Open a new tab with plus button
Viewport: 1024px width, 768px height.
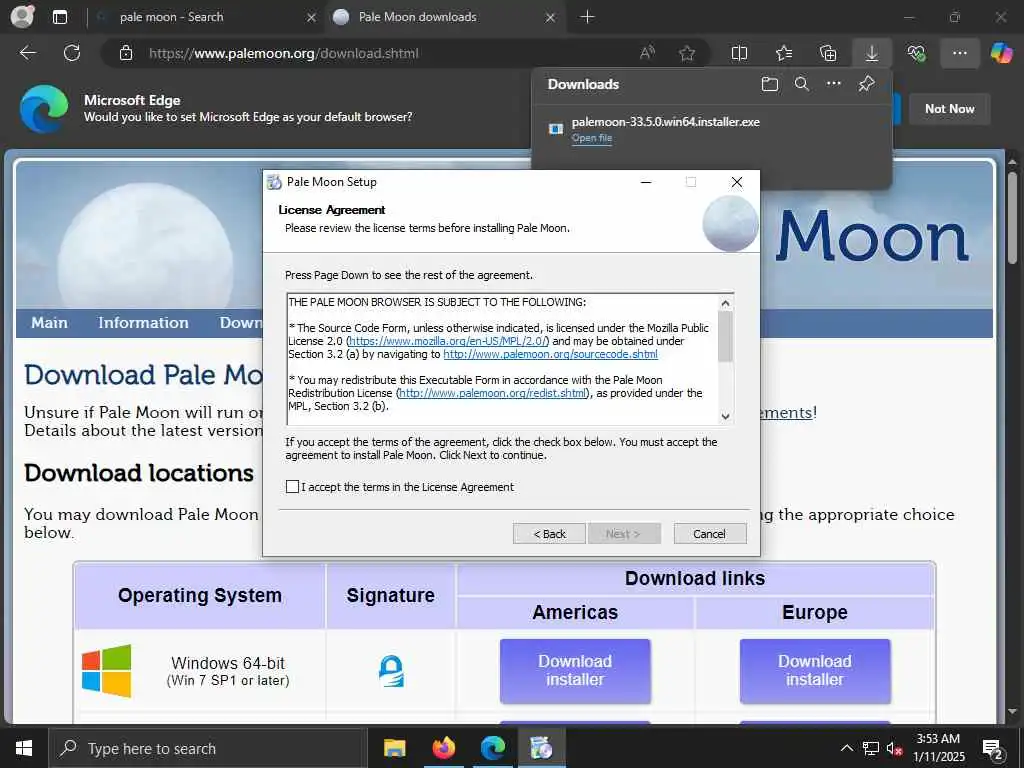coord(587,17)
